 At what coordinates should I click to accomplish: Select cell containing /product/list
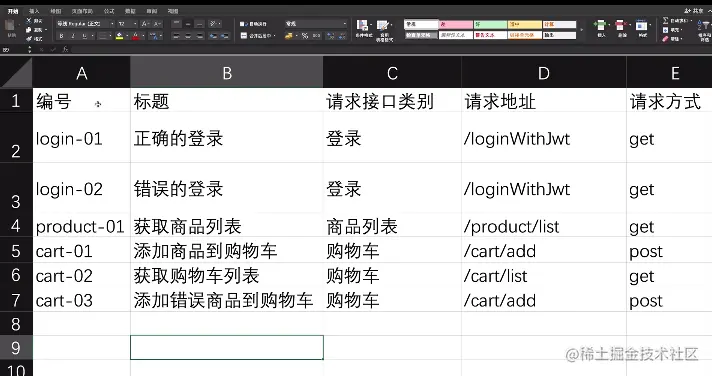(544, 226)
